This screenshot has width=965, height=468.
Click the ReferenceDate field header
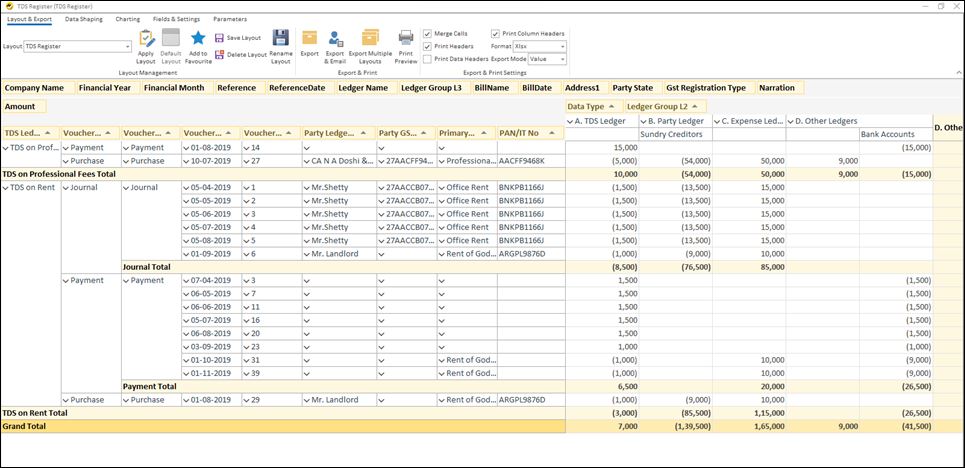(300, 88)
